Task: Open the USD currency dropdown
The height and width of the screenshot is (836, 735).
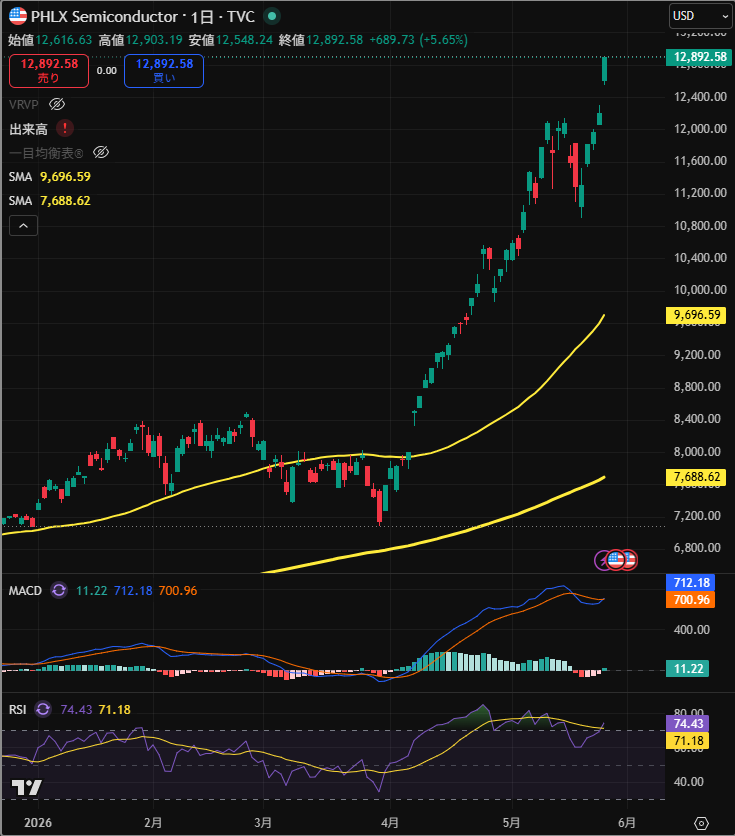Action: pos(700,17)
